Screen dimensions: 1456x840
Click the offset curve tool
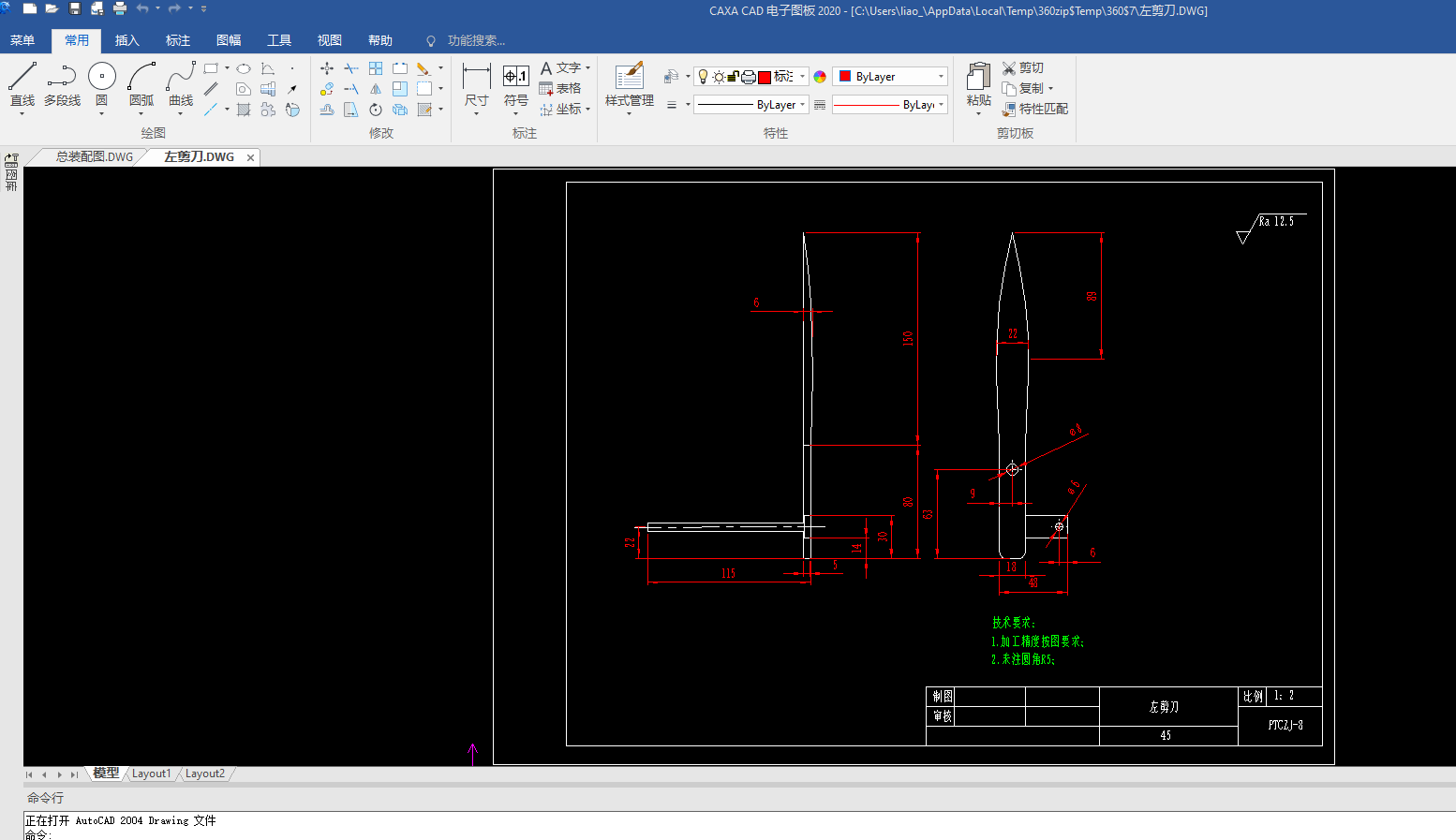pos(327,110)
